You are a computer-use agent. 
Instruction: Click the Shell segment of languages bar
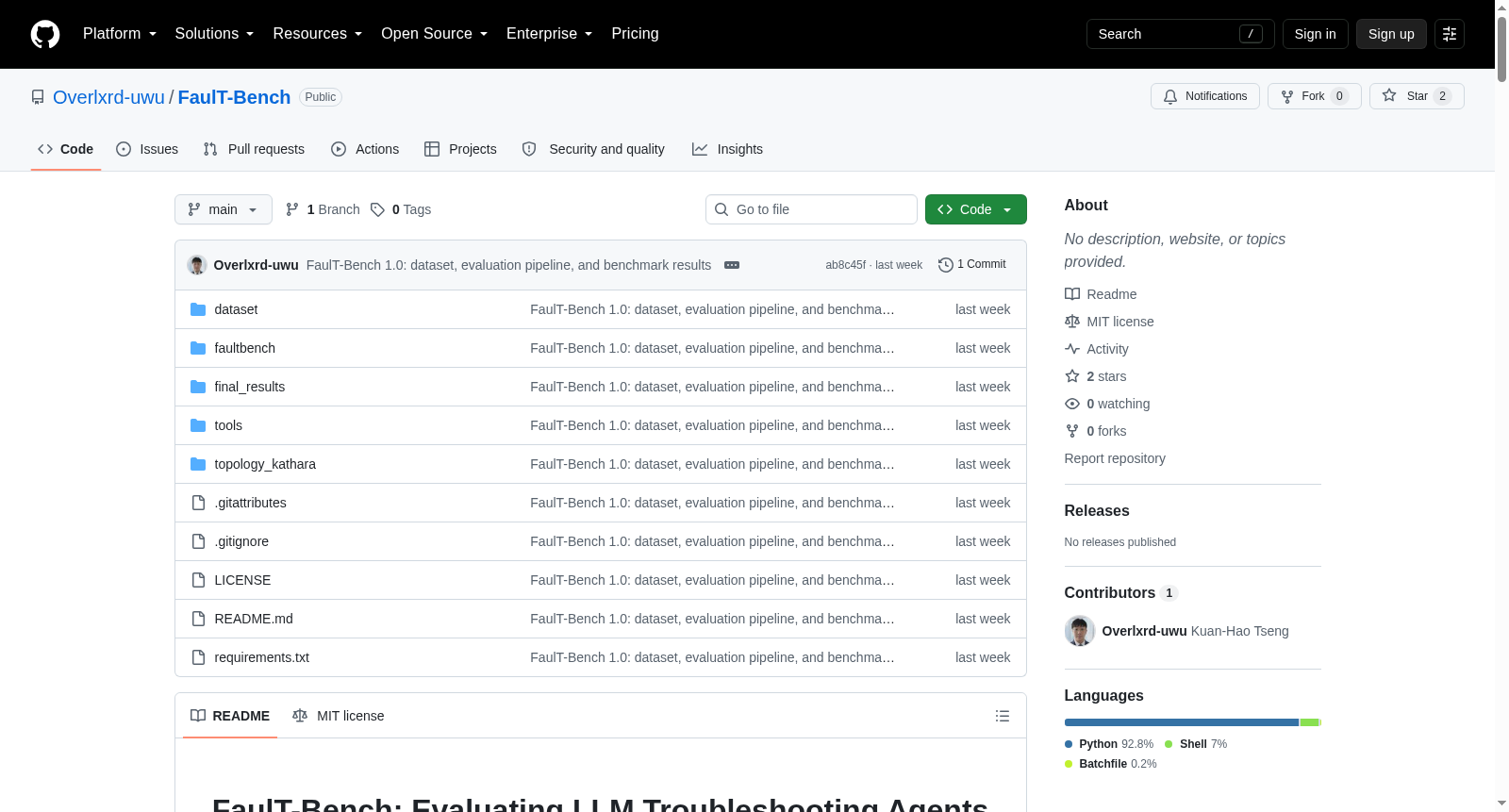(1310, 722)
